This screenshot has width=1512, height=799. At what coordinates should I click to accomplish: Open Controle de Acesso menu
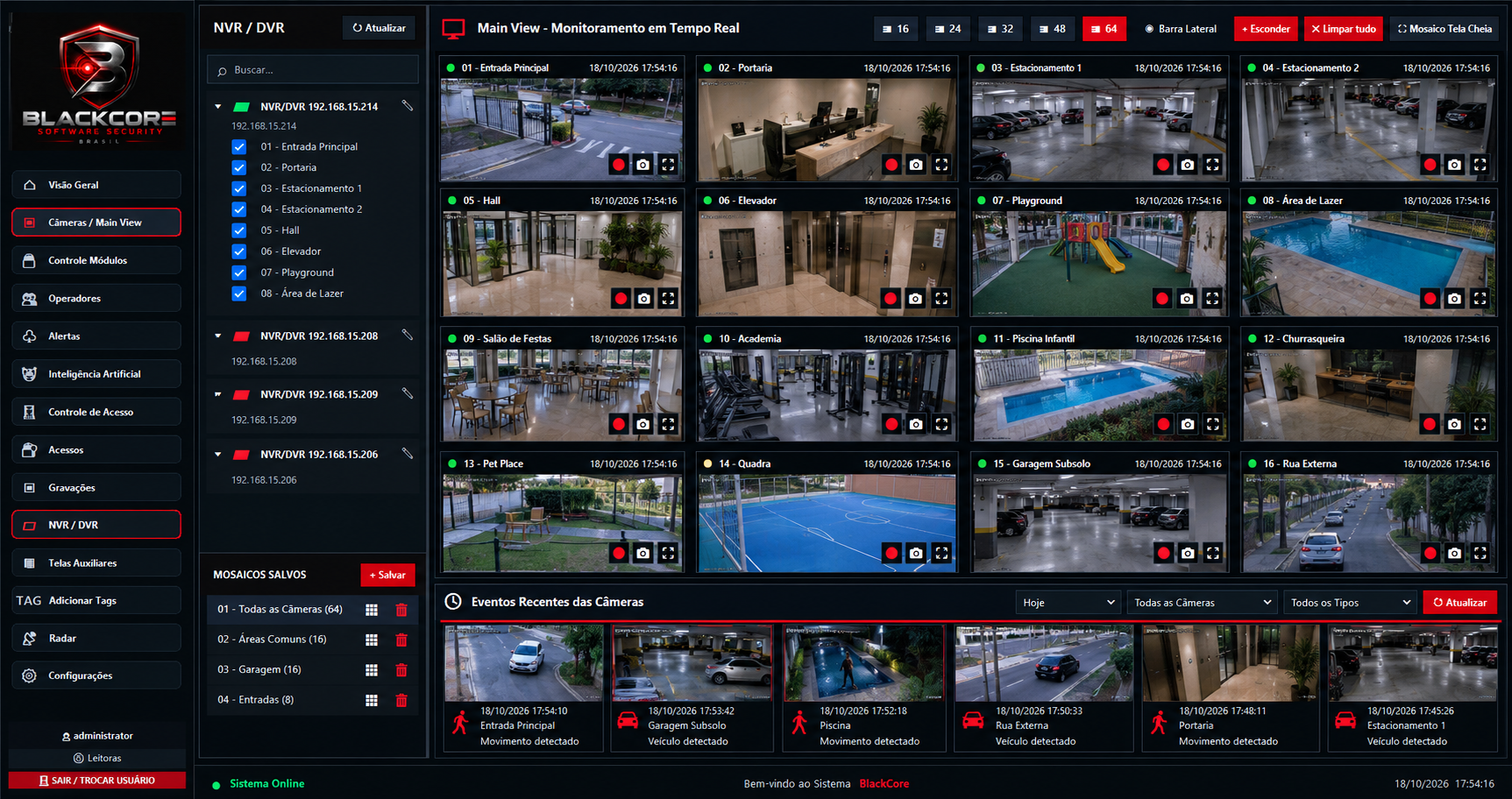point(96,412)
